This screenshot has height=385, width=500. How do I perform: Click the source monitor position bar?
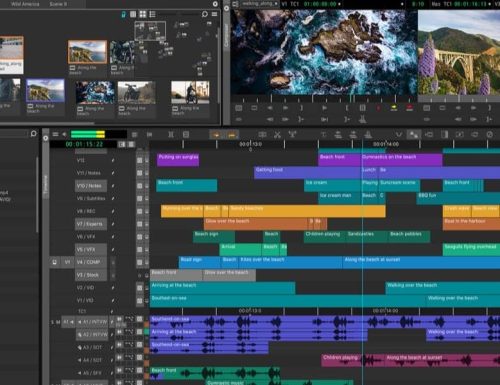(324, 99)
